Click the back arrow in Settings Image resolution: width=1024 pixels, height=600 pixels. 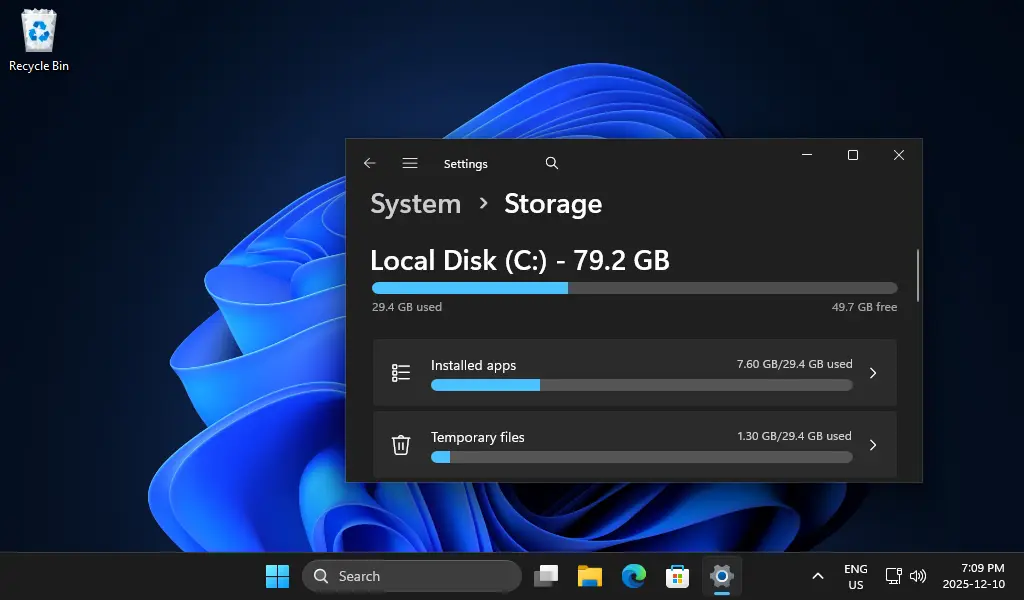coord(370,163)
